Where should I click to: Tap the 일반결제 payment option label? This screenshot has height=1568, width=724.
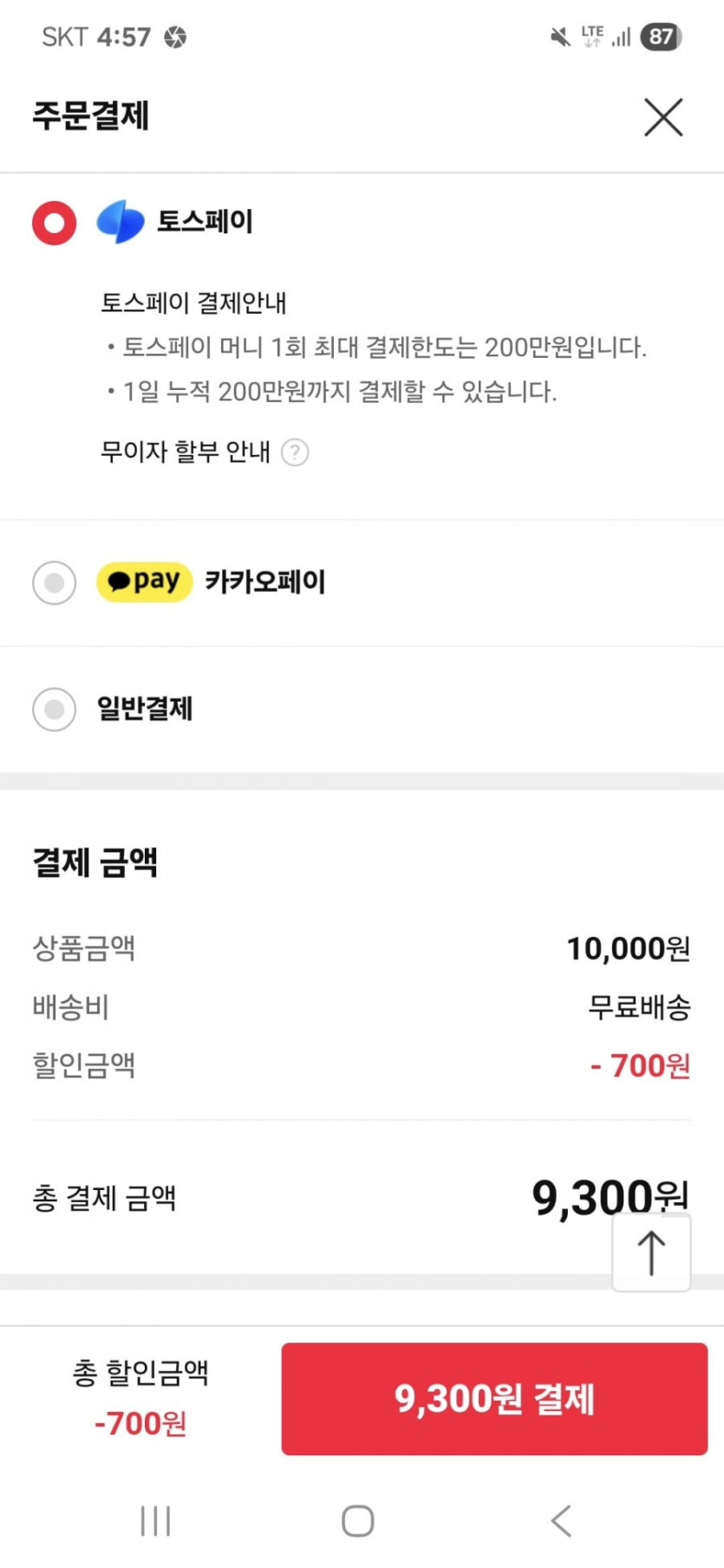145,709
